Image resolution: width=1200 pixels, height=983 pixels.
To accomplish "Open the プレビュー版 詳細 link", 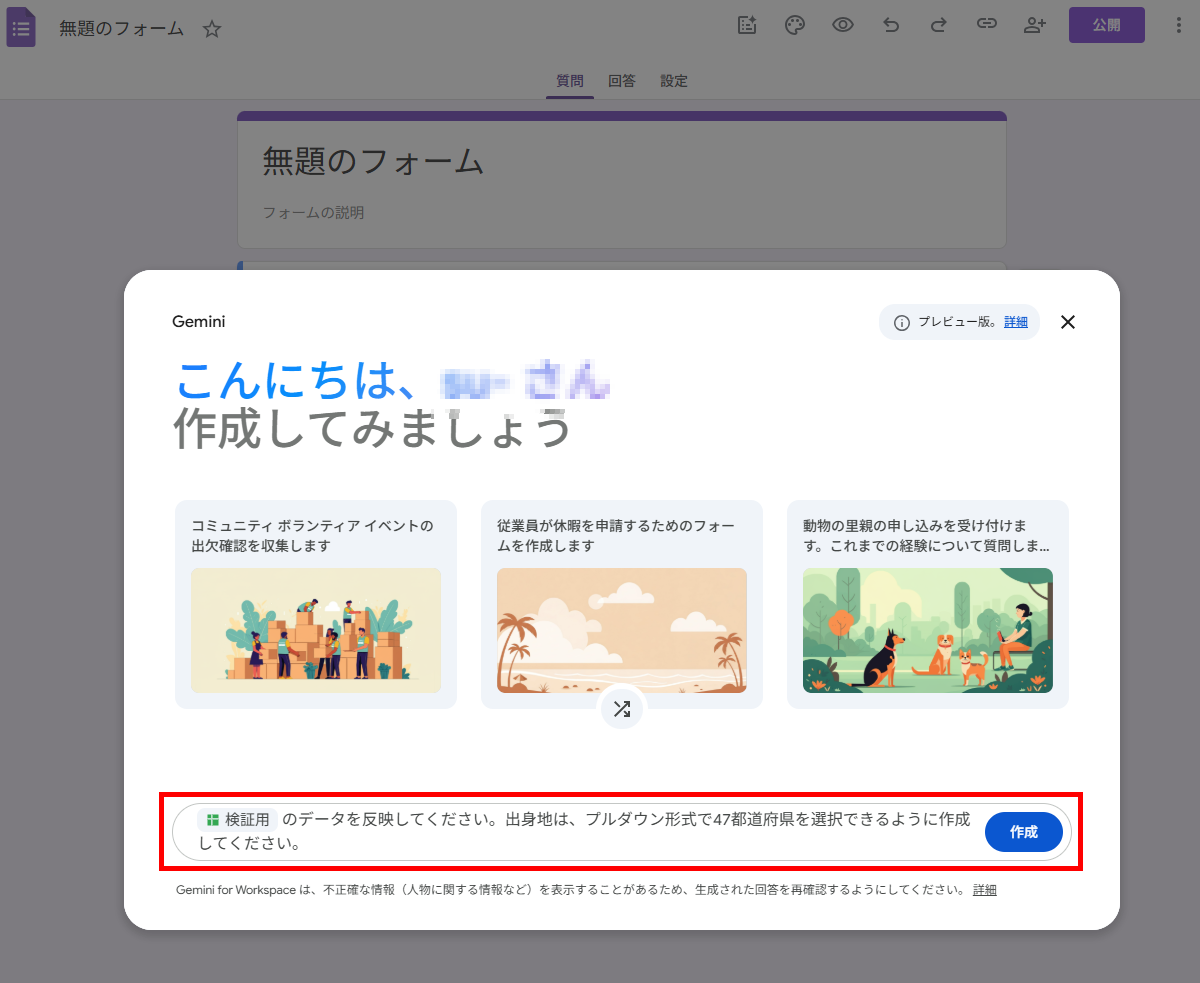I will (1015, 322).
